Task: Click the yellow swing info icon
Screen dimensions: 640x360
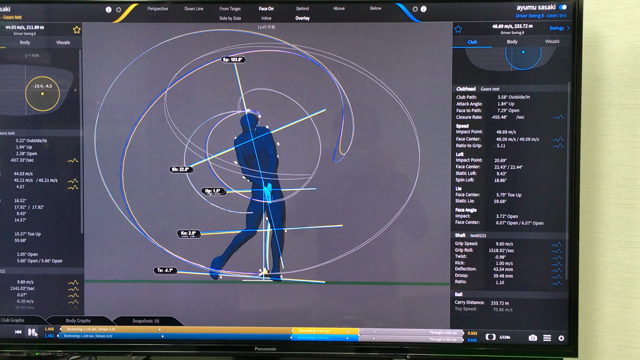Action: (x=109, y=9)
